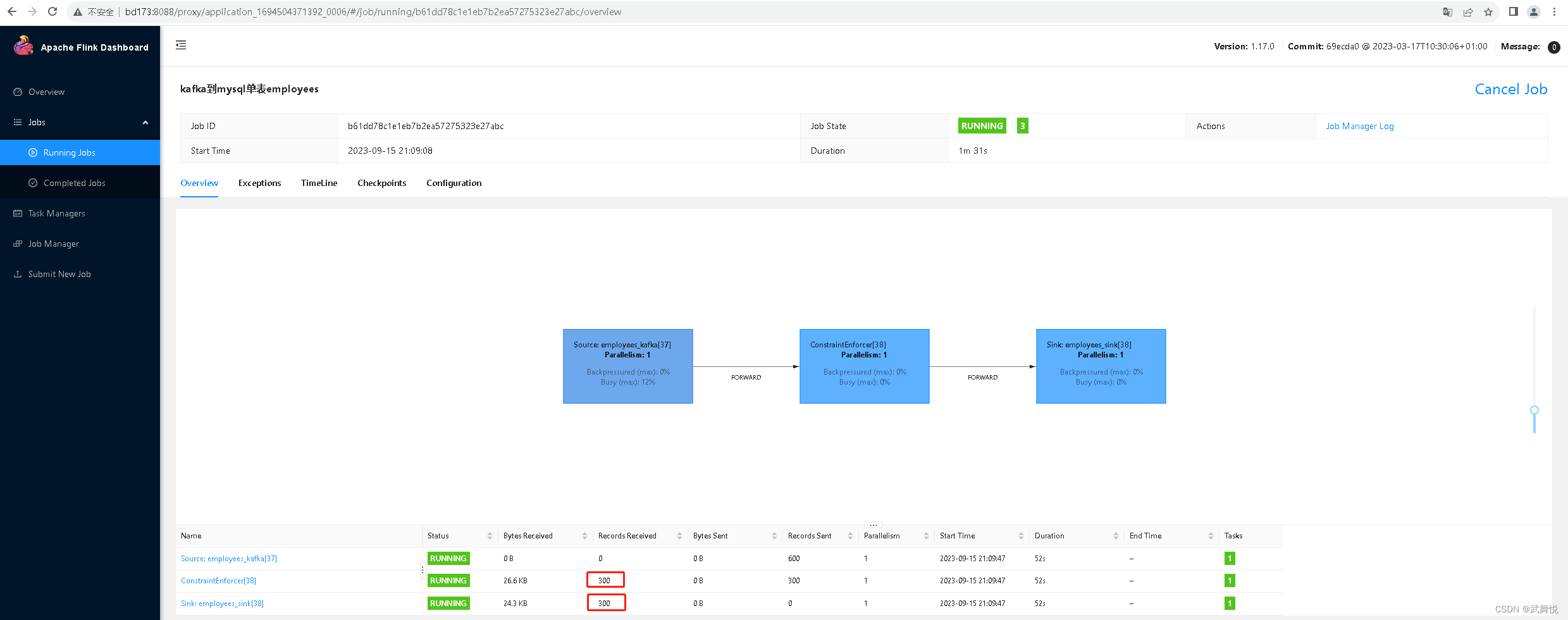Sort table by Parallelism column

(x=926, y=536)
